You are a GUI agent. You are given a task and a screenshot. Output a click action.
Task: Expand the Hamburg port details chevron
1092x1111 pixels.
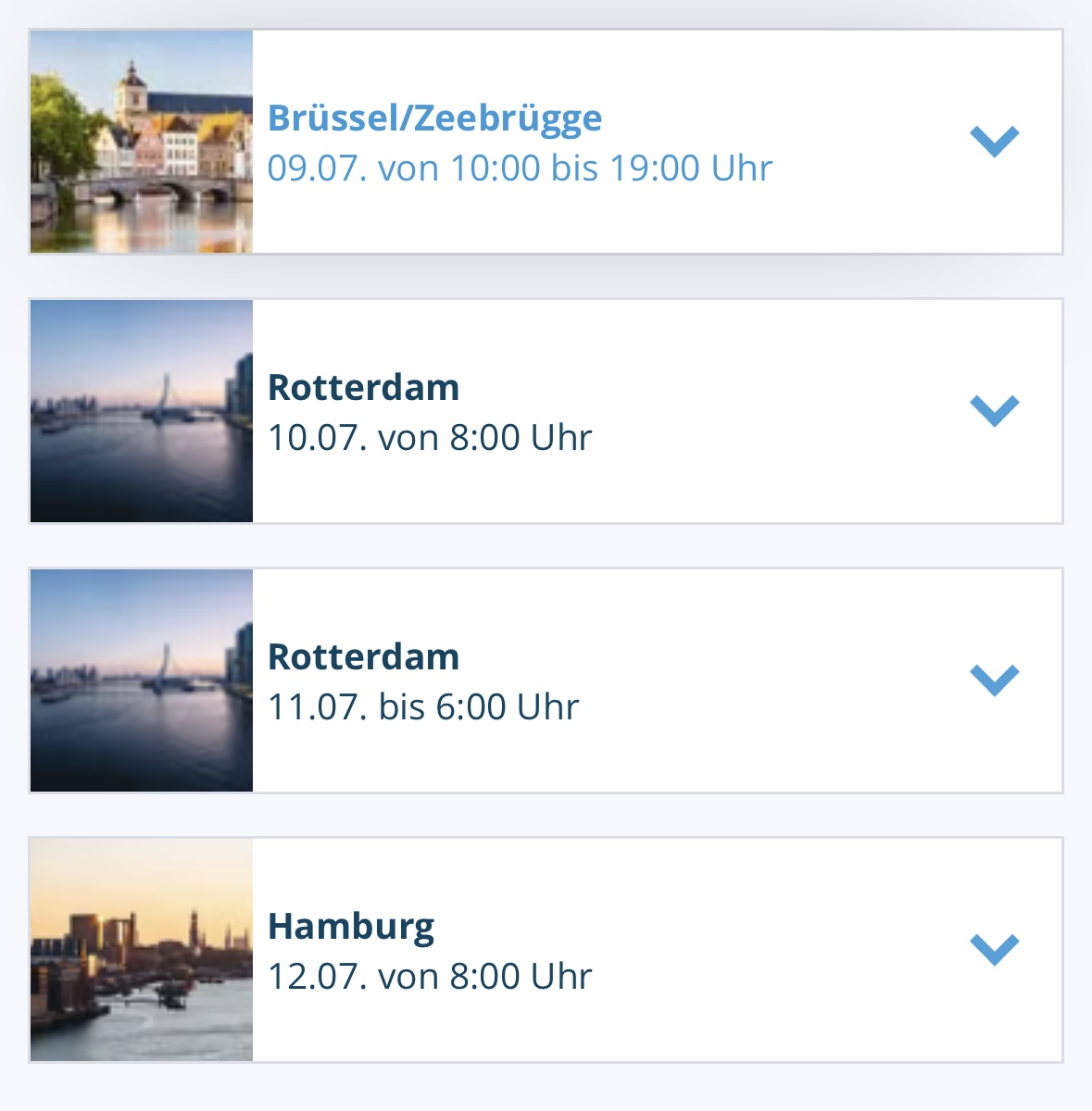coord(995,950)
